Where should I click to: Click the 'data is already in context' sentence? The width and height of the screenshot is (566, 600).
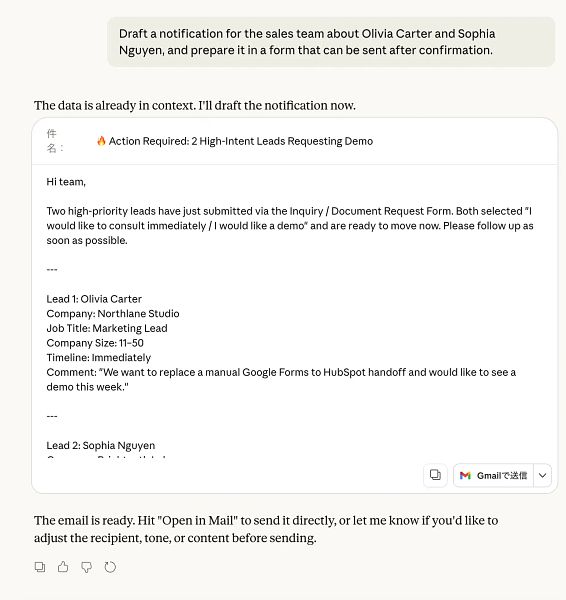(195, 105)
